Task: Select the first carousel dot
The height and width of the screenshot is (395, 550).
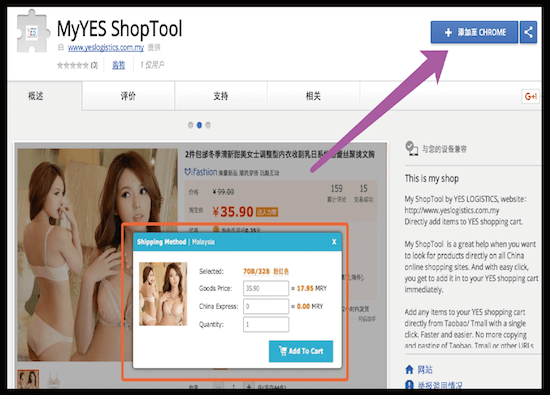Action: click(190, 125)
